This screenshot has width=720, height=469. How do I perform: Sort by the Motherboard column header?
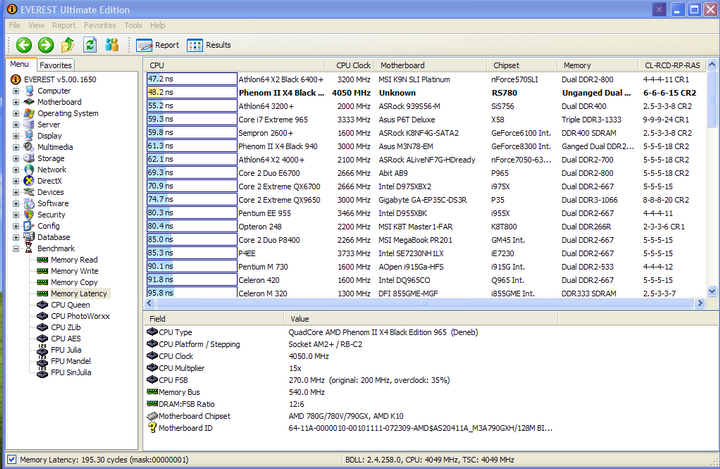coord(430,65)
